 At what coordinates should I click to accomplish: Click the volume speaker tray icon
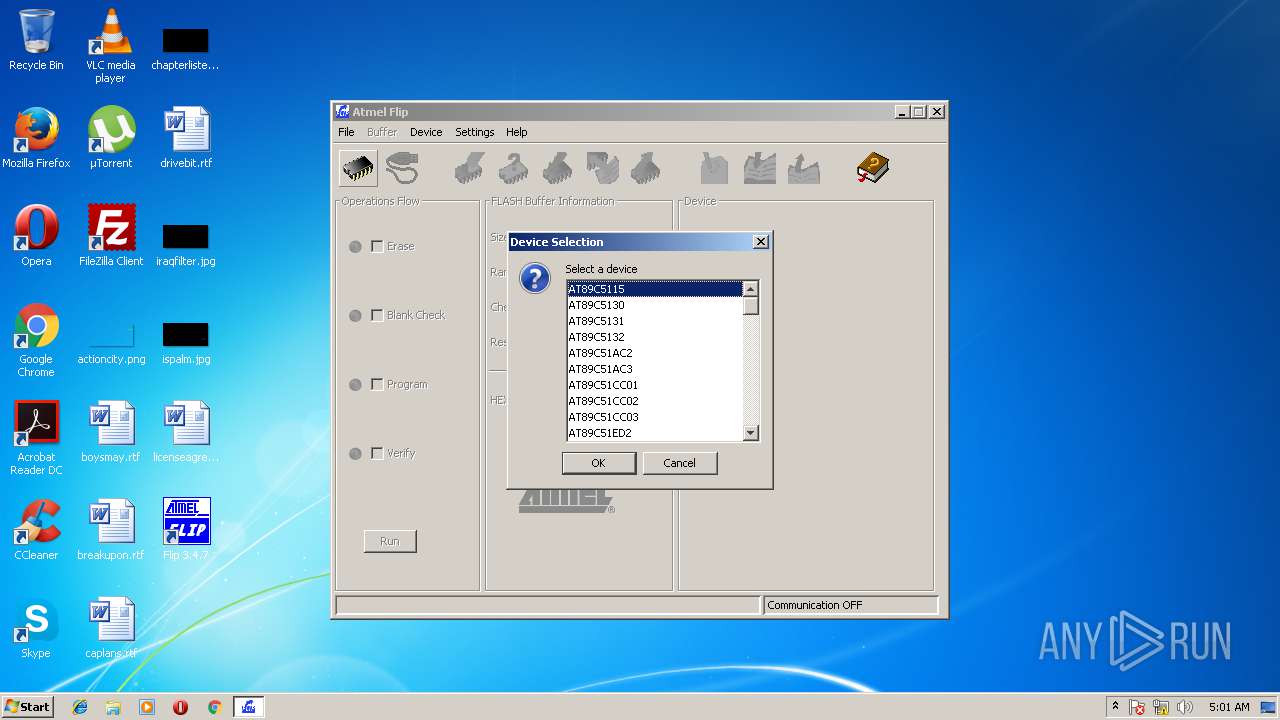tap(1185, 707)
